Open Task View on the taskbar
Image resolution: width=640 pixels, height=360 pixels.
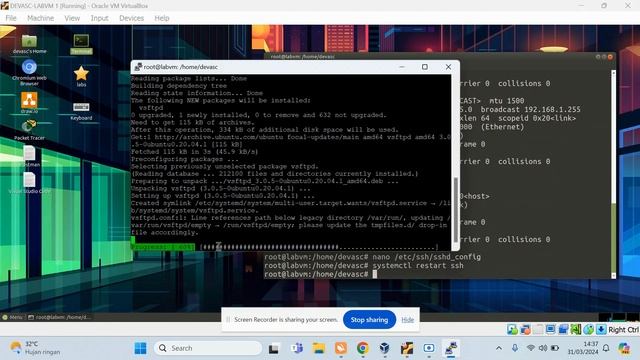pyautogui.click(x=273, y=348)
